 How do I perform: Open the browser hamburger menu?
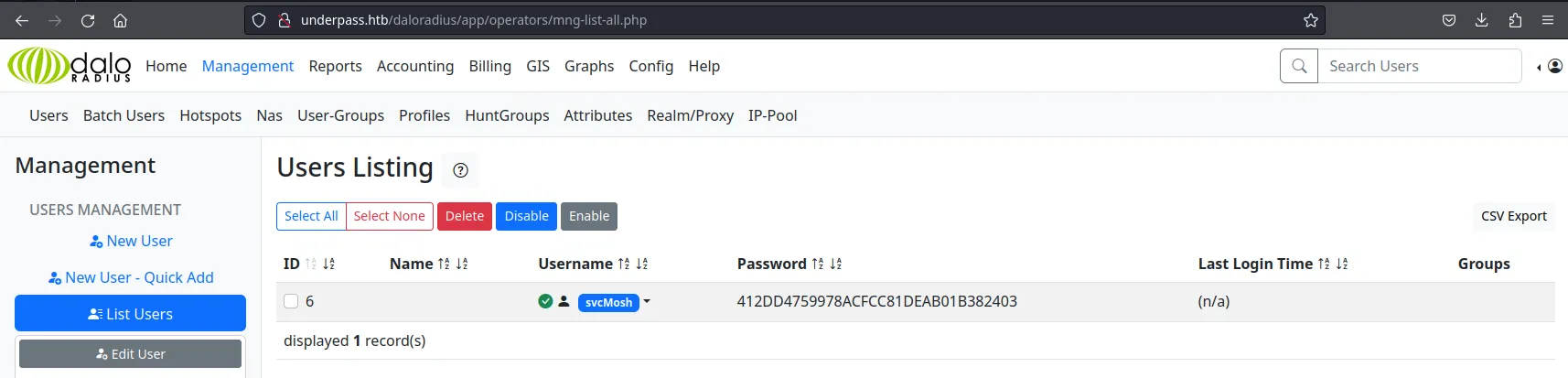1548,20
